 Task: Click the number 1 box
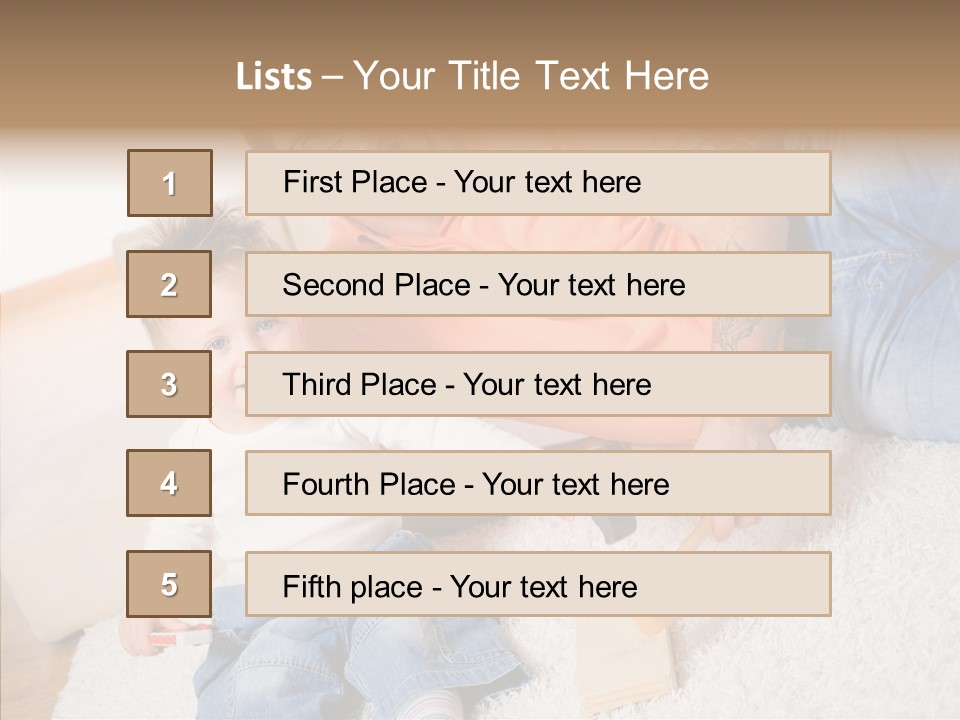pyautogui.click(x=170, y=183)
